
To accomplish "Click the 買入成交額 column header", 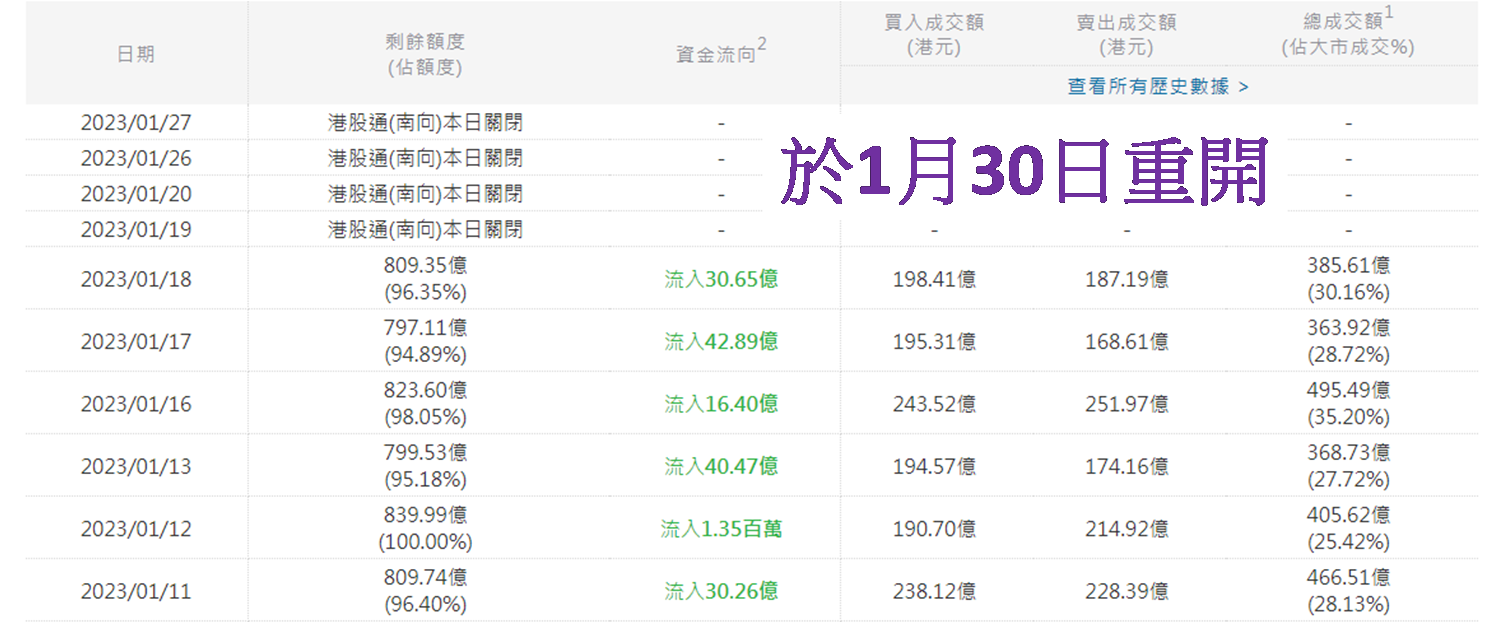I will 933,34.
